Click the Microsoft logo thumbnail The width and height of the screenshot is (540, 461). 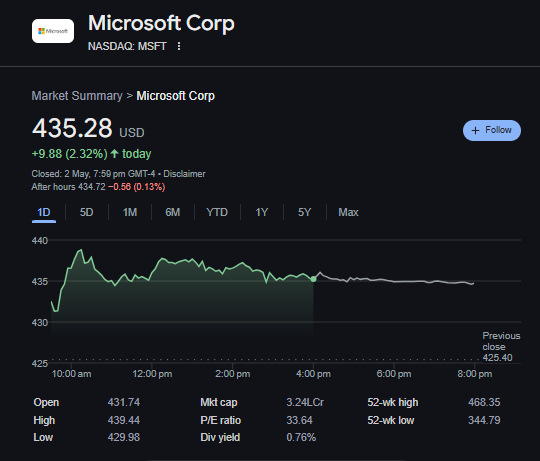pyautogui.click(x=53, y=31)
